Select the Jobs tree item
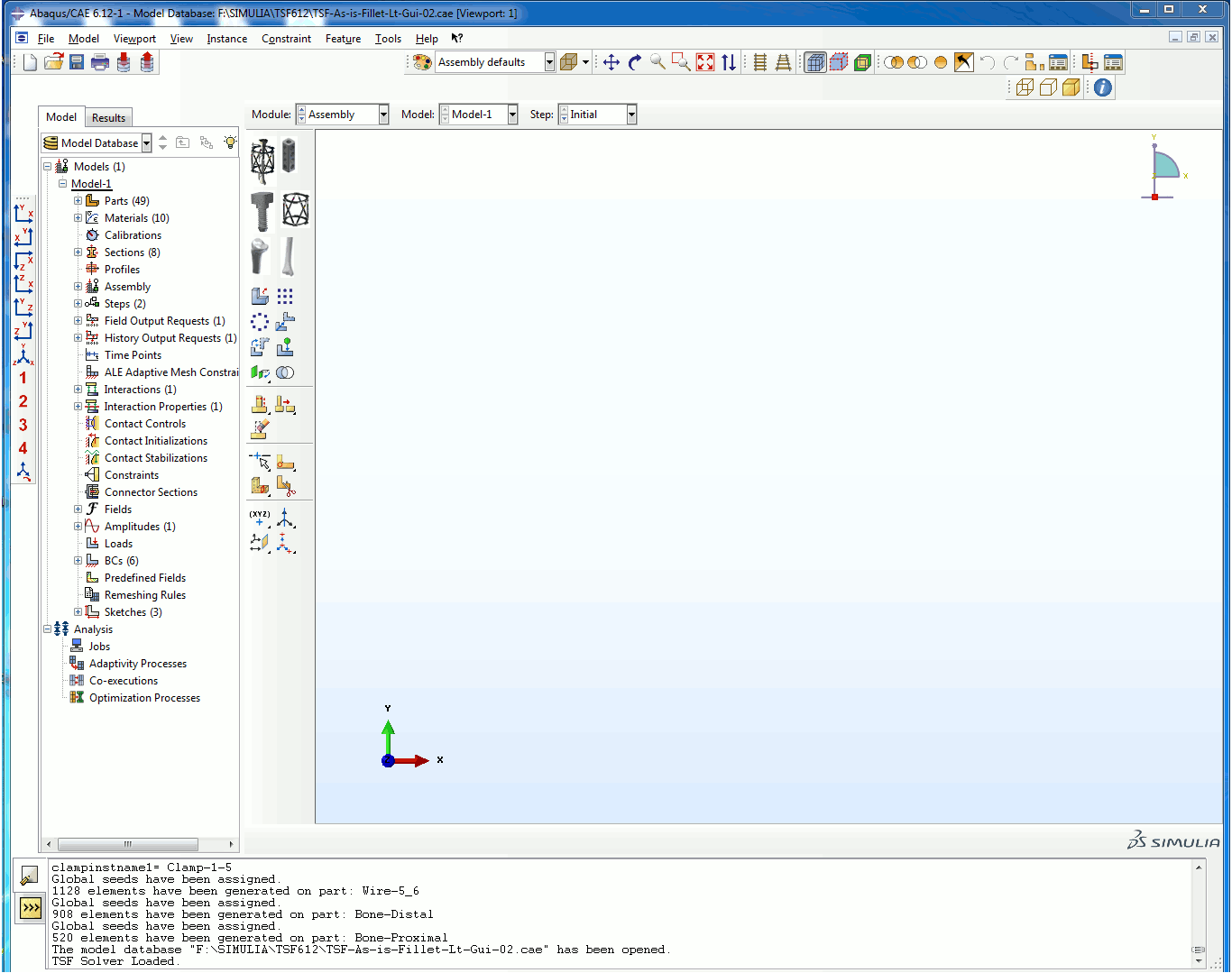This screenshot has width=1232, height=973. (x=99, y=647)
